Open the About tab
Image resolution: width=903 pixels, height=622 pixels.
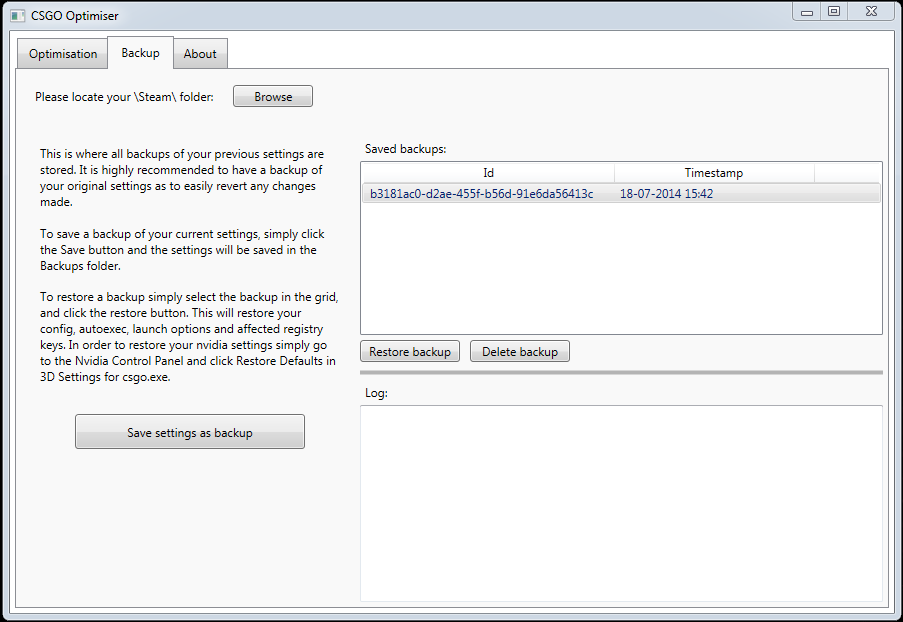coord(200,54)
